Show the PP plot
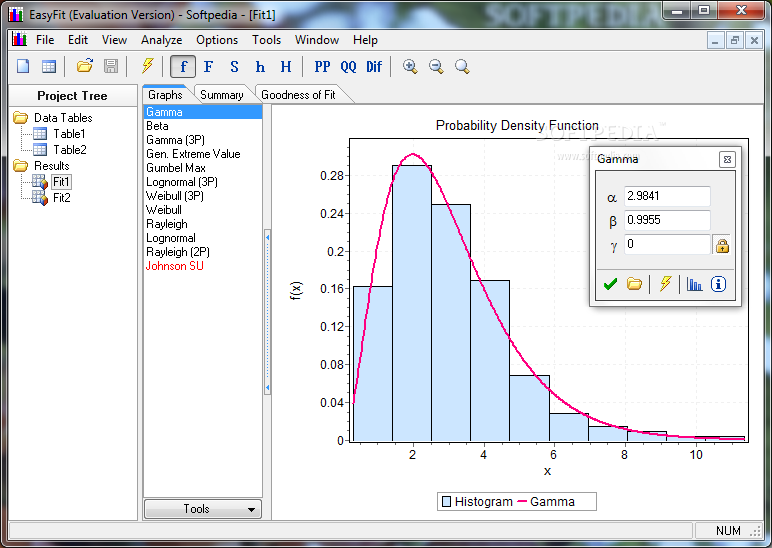The height and width of the screenshot is (548, 772). [322, 66]
